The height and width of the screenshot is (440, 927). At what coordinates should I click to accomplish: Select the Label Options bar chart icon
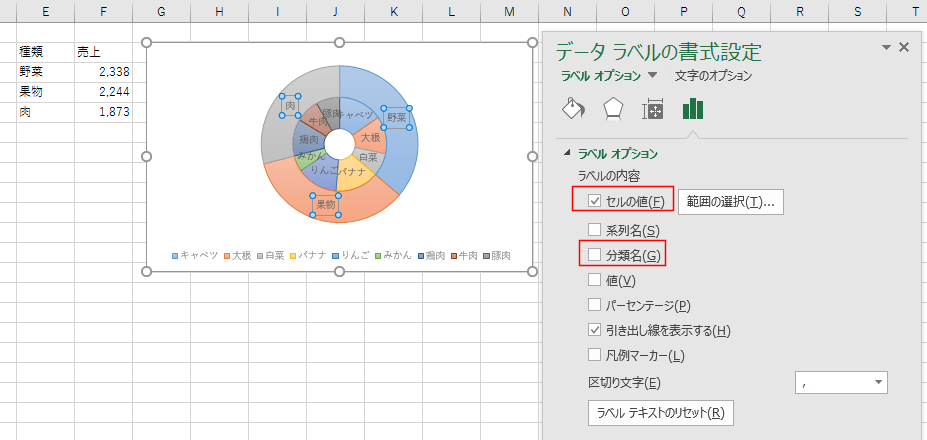[x=693, y=108]
